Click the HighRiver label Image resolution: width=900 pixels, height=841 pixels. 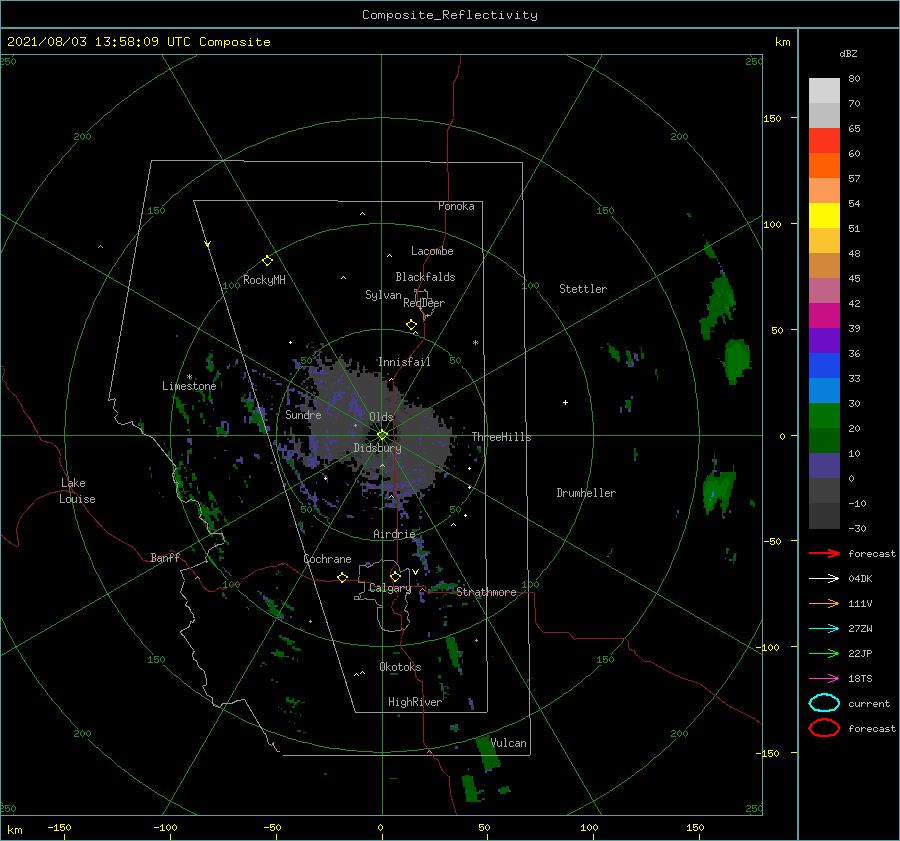pos(415,702)
